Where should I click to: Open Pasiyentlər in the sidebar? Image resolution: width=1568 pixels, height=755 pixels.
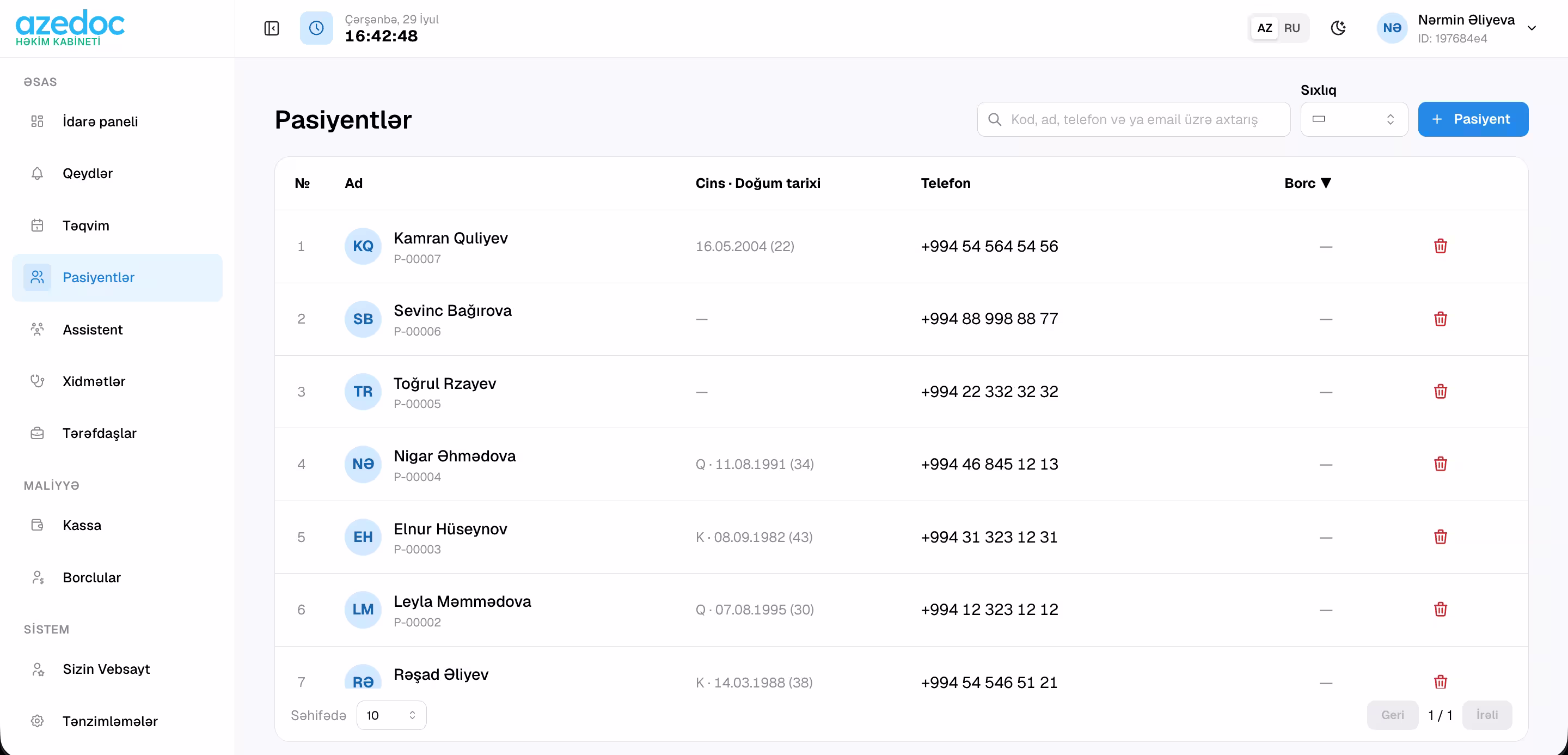(x=117, y=278)
